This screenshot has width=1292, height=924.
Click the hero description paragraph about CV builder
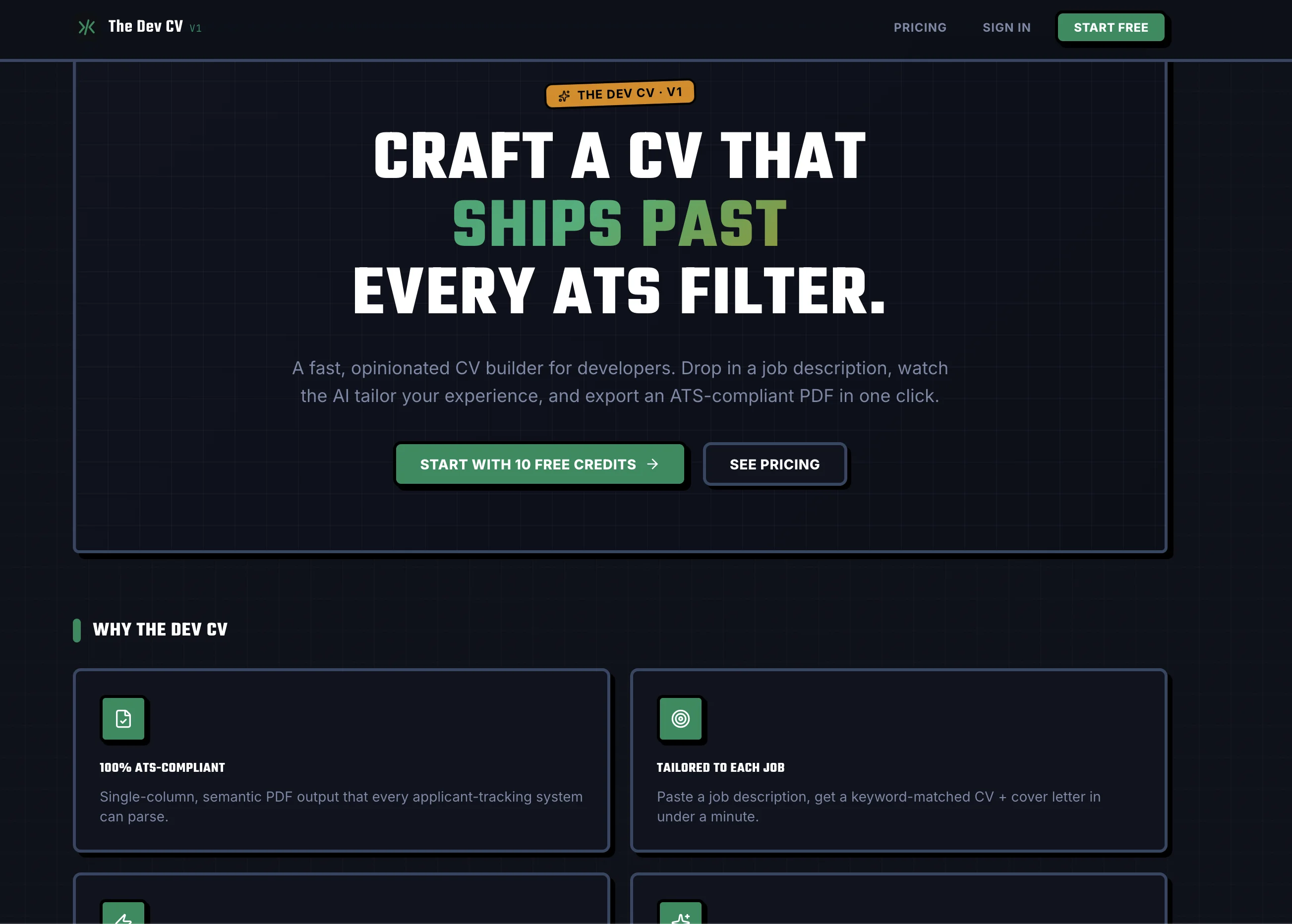(x=620, y=382)
